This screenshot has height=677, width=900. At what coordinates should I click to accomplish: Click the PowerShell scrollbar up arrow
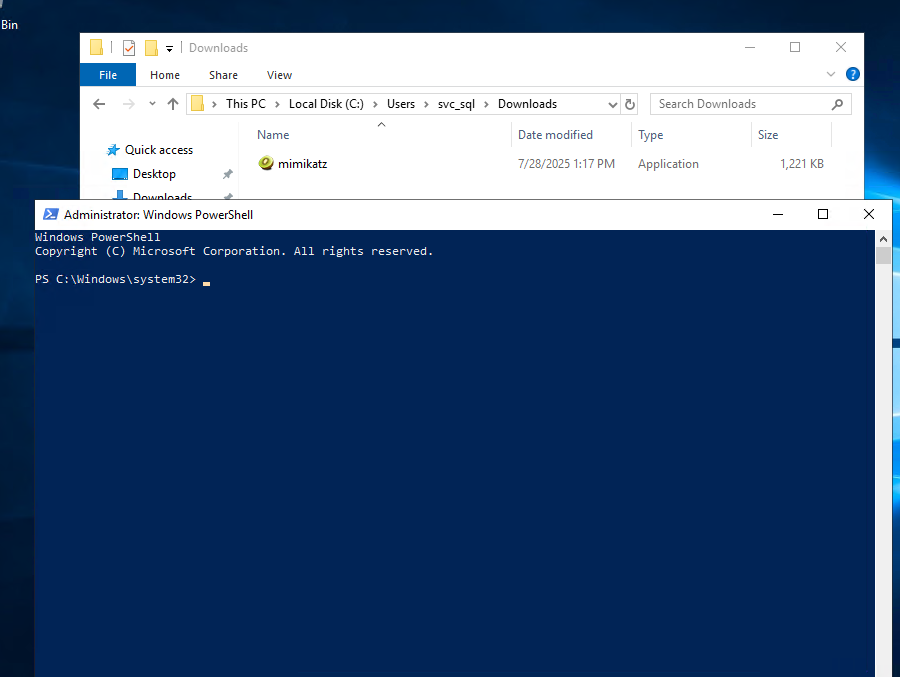[x=883, y=238]
